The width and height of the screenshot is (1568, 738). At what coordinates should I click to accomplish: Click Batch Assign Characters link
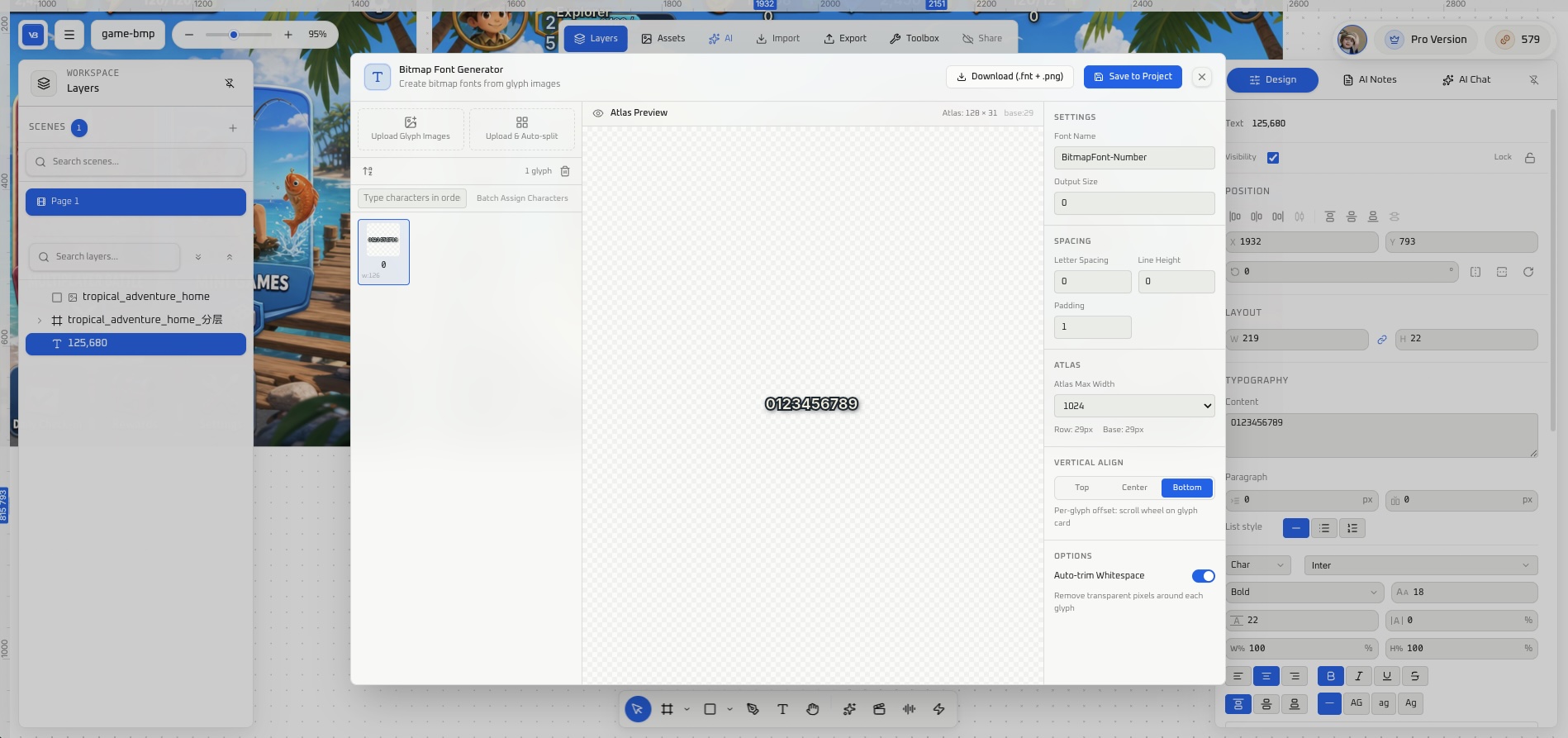522,198
